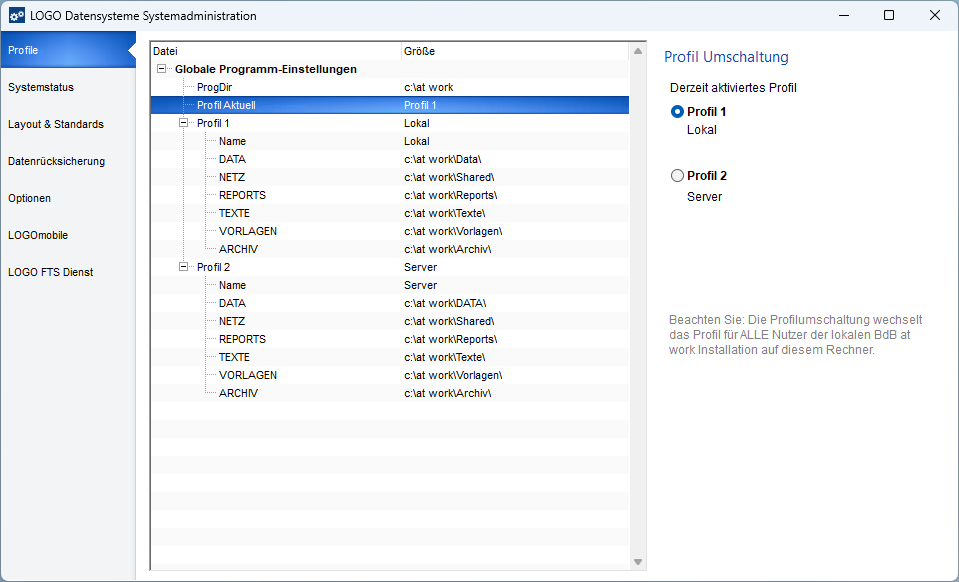
Task: Select the Profil 2 radio button
Action: pyautogui.click(x=677, y=176)
